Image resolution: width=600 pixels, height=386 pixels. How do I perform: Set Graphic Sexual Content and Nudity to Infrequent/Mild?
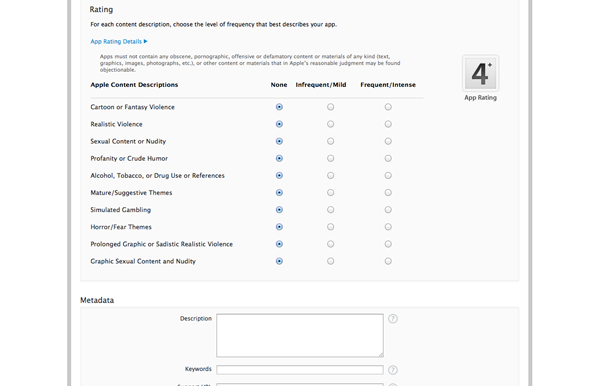pos(331,261)
